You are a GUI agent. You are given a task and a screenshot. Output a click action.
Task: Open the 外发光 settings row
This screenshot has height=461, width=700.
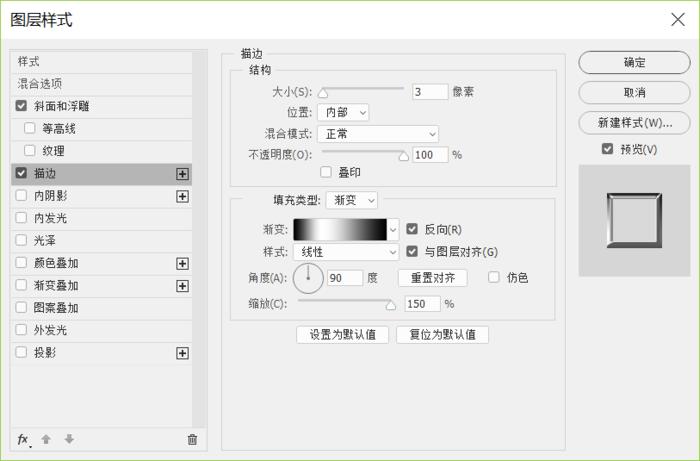[x=101, y=330]
